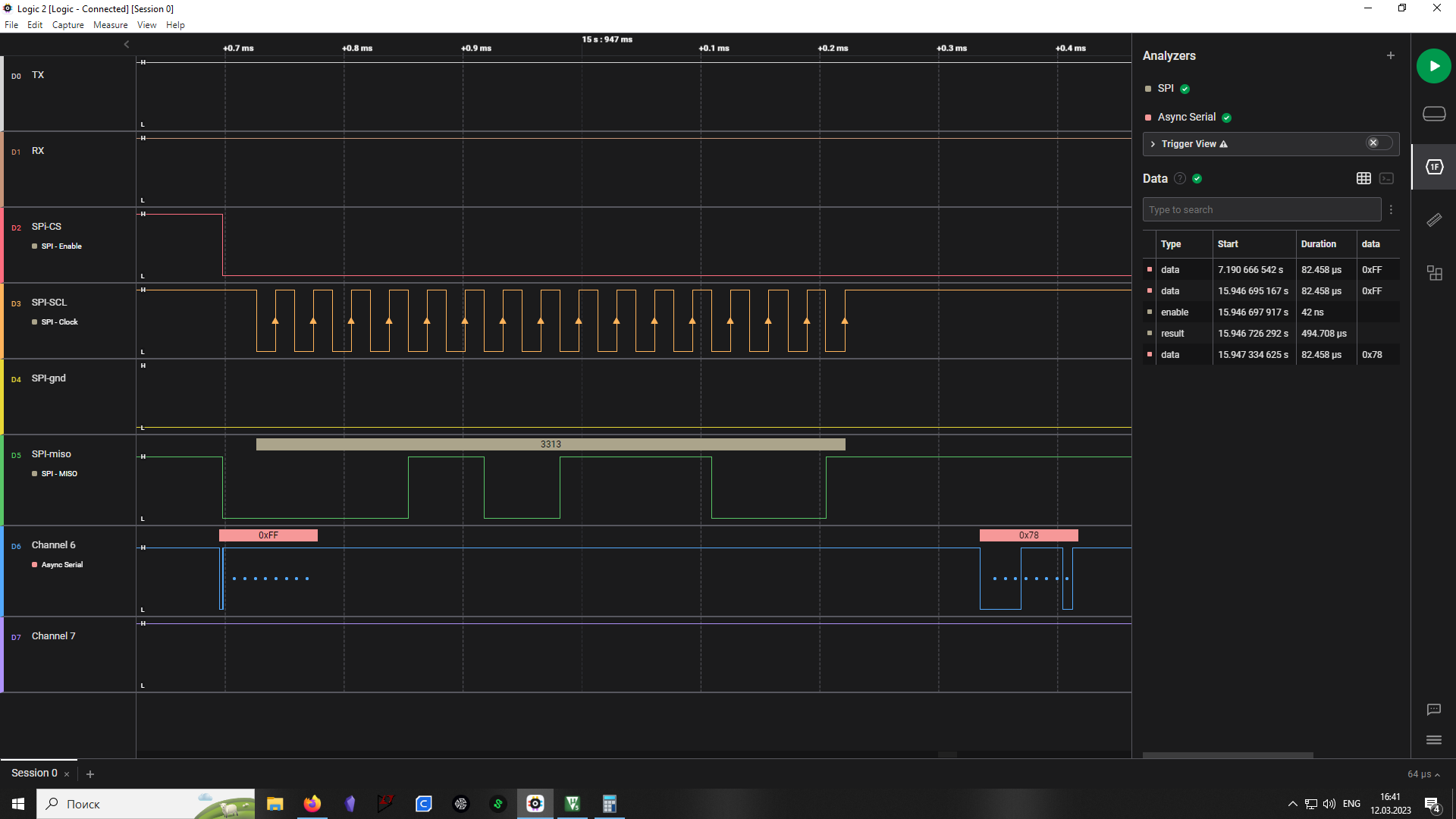The height and width of the screenshot is (819, 1456).
Task: Switch to terminal view icon
Action: 1386,178
